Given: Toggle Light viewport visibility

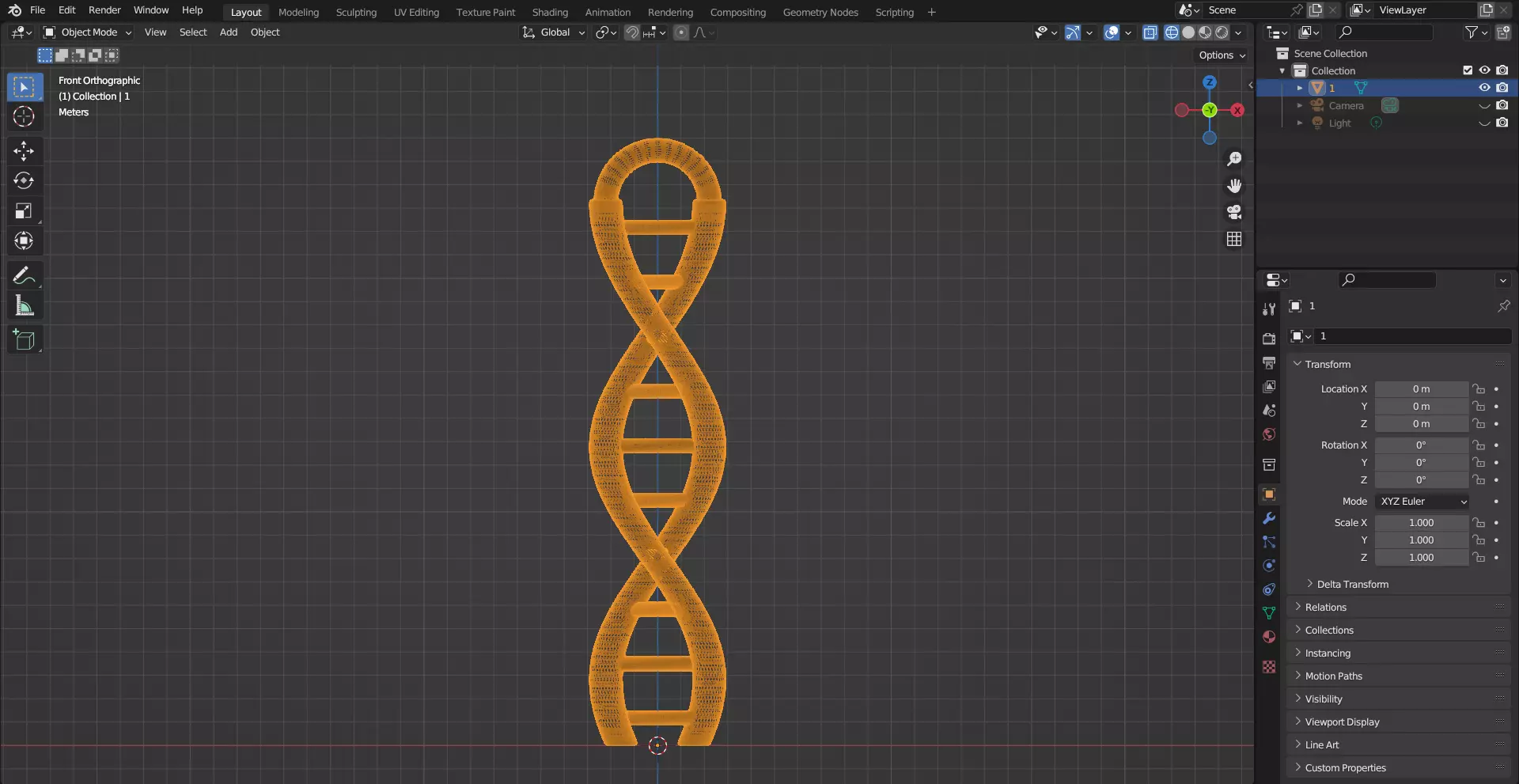Looking at the screenshot, I should tap(1485, 123).
